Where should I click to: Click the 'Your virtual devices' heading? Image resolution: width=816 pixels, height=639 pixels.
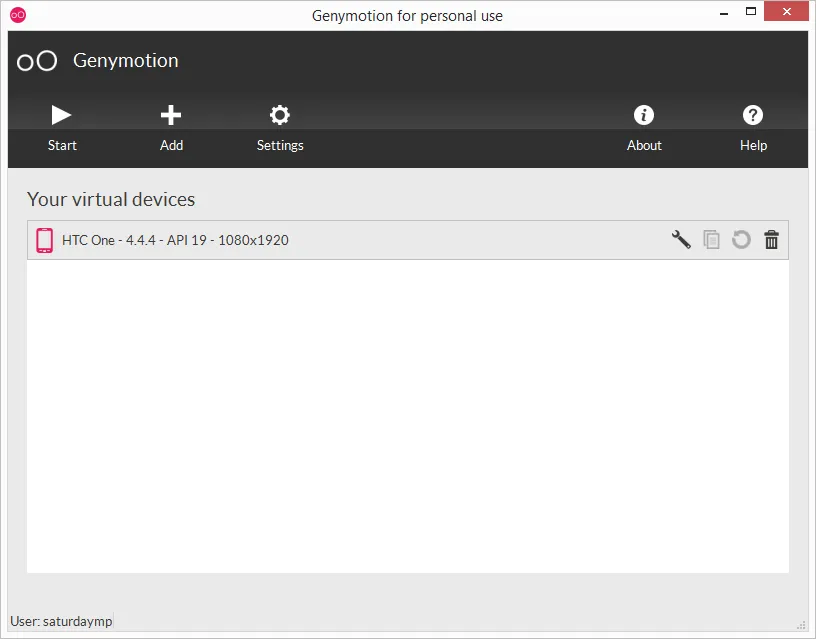click(111, 199)
